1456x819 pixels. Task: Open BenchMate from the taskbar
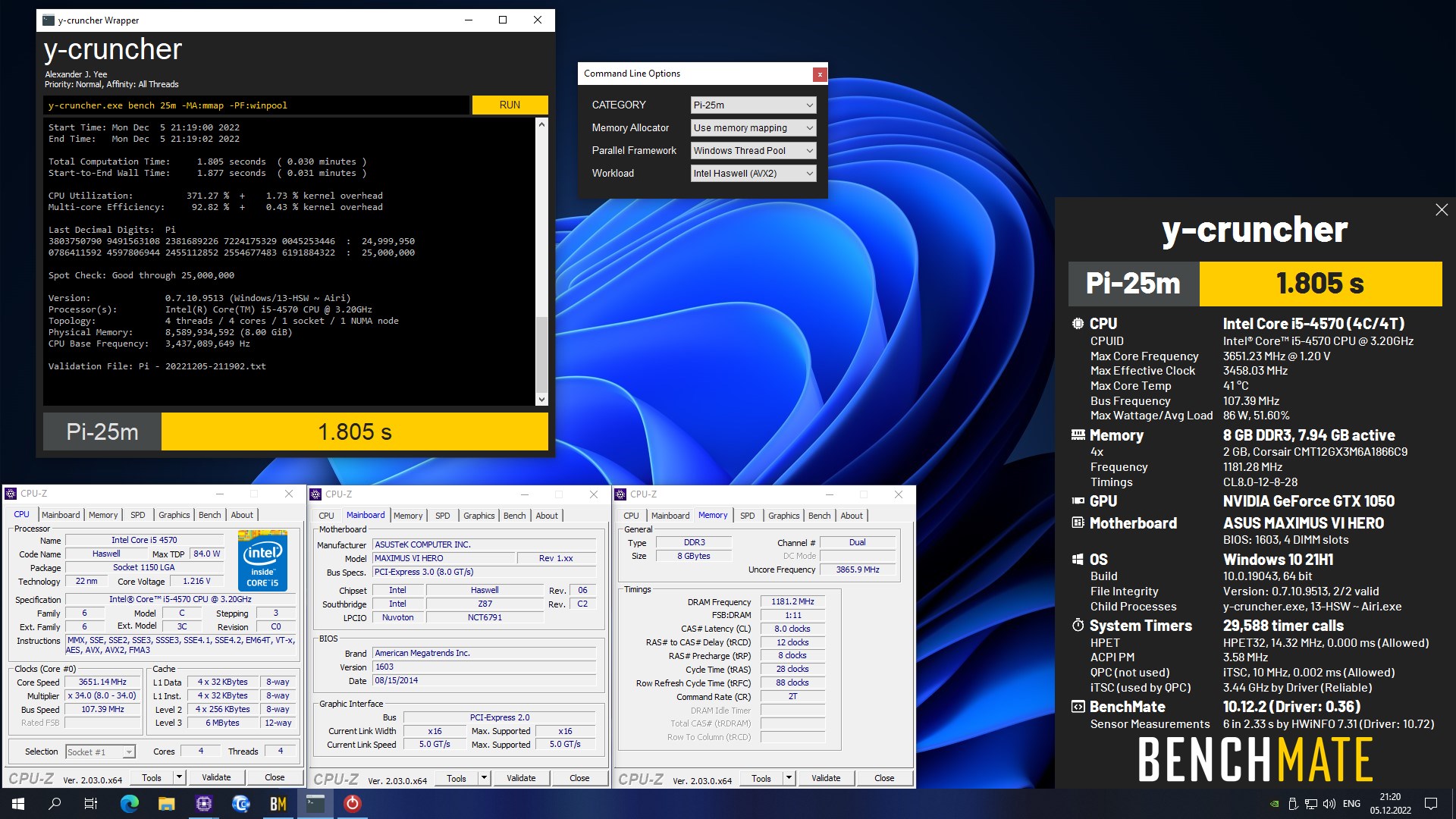point(278,804)
